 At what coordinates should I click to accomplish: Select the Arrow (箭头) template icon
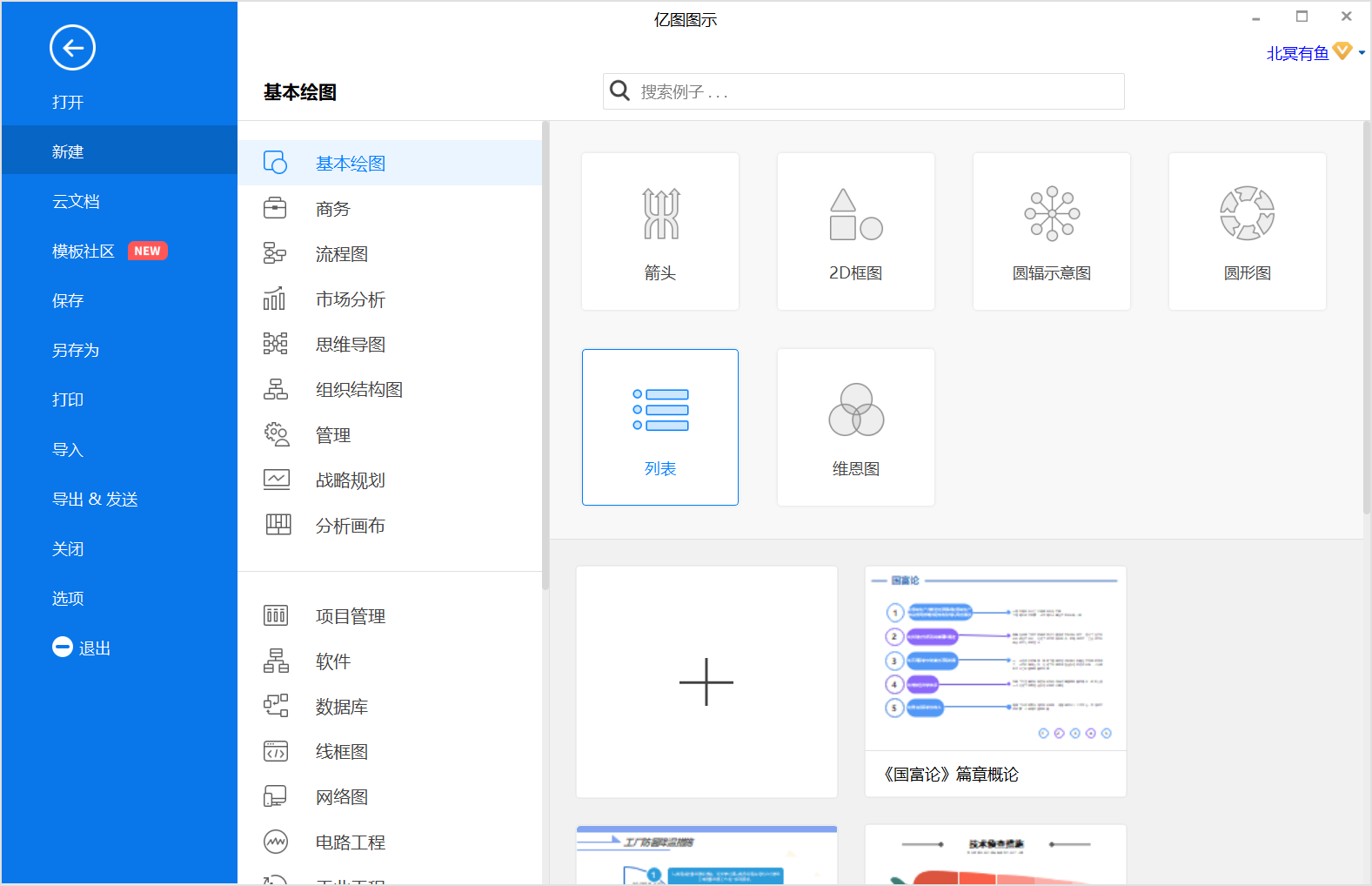point(660,214)
